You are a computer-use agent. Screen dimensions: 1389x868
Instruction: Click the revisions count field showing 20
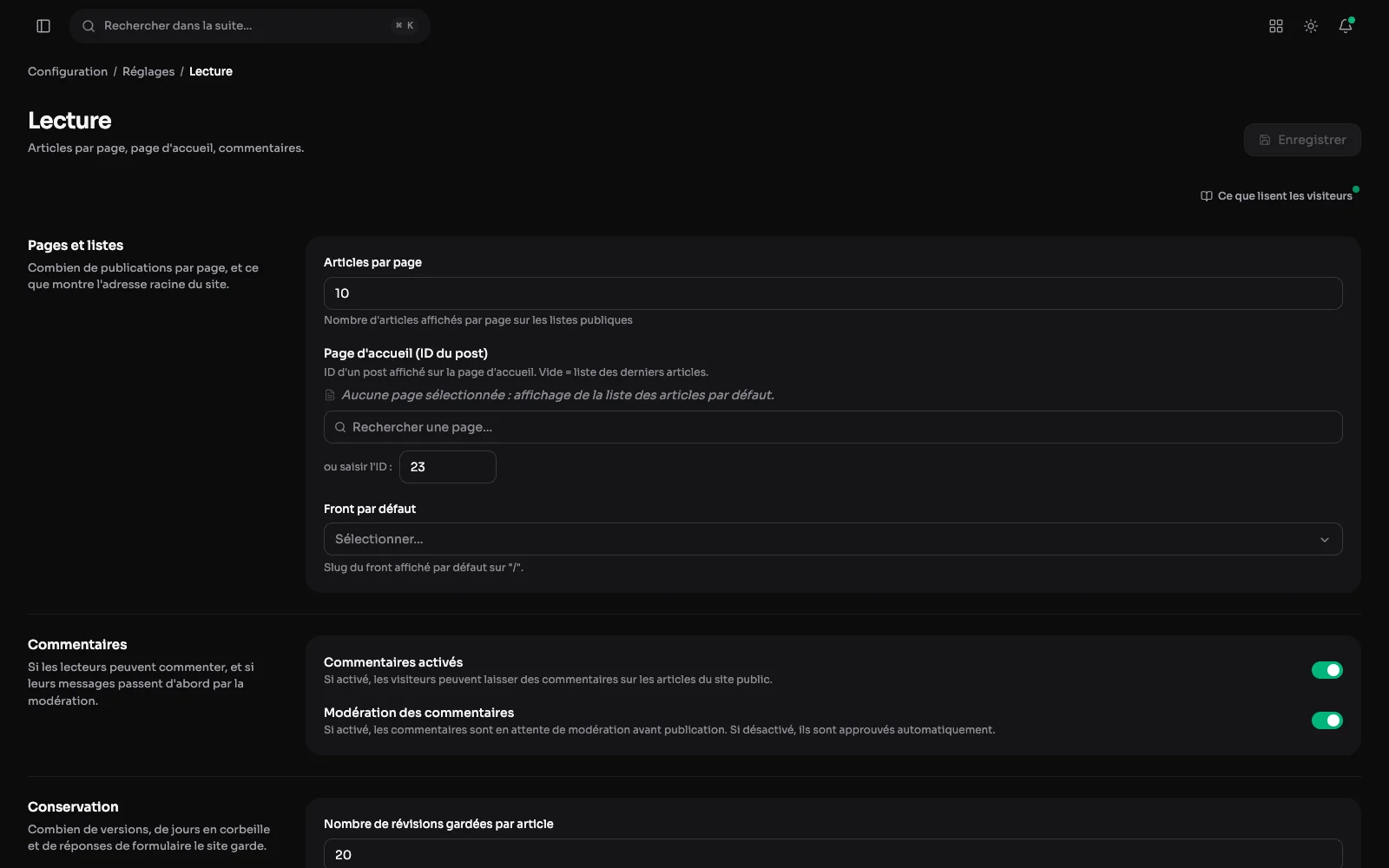pyautogui.click(x=833, y=854)
